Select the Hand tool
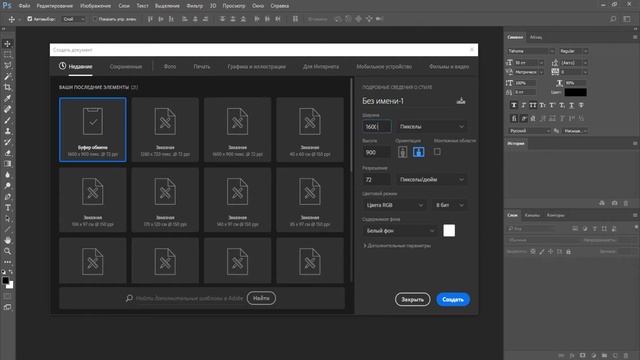The height and width of the screenshot is (360, 640). (7, 240)
